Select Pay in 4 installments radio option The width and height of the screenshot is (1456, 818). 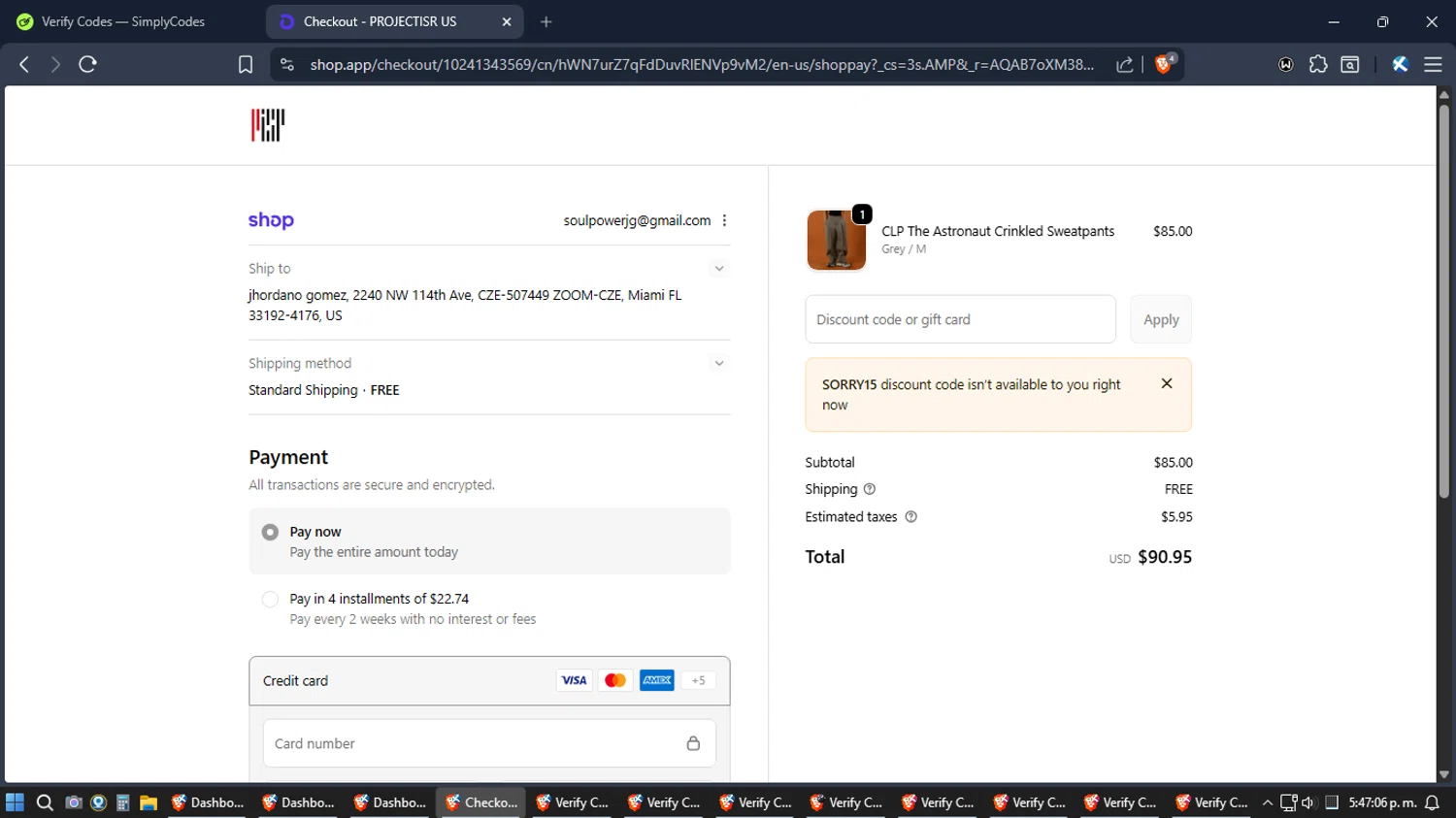point(270,599)
